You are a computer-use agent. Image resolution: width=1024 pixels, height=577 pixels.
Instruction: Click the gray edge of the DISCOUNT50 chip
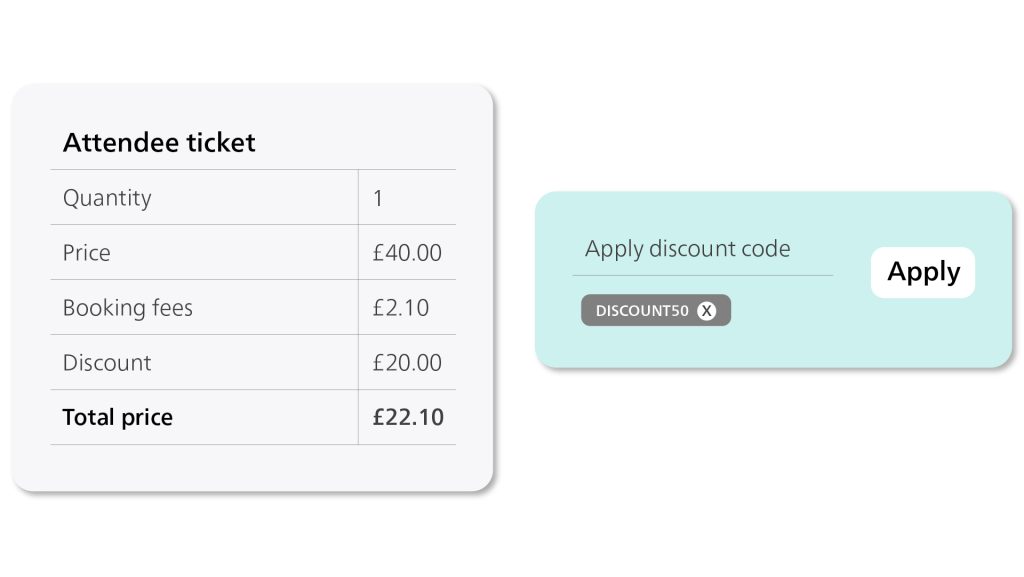pos(588,311)
